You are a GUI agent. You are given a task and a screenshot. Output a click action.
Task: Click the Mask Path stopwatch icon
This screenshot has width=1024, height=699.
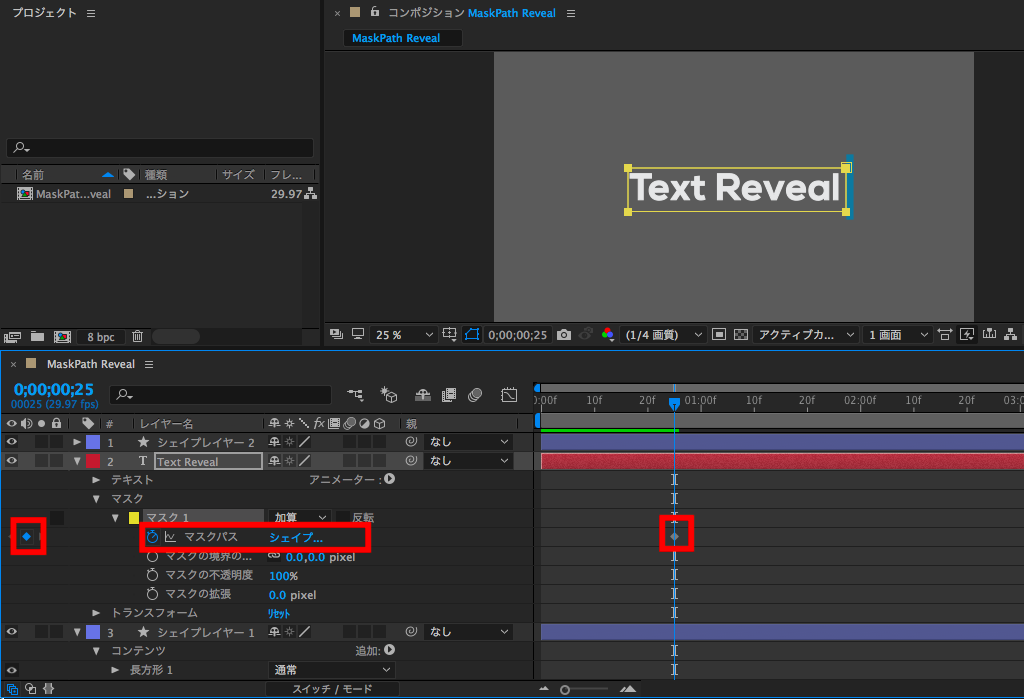[x=153, y=537]
